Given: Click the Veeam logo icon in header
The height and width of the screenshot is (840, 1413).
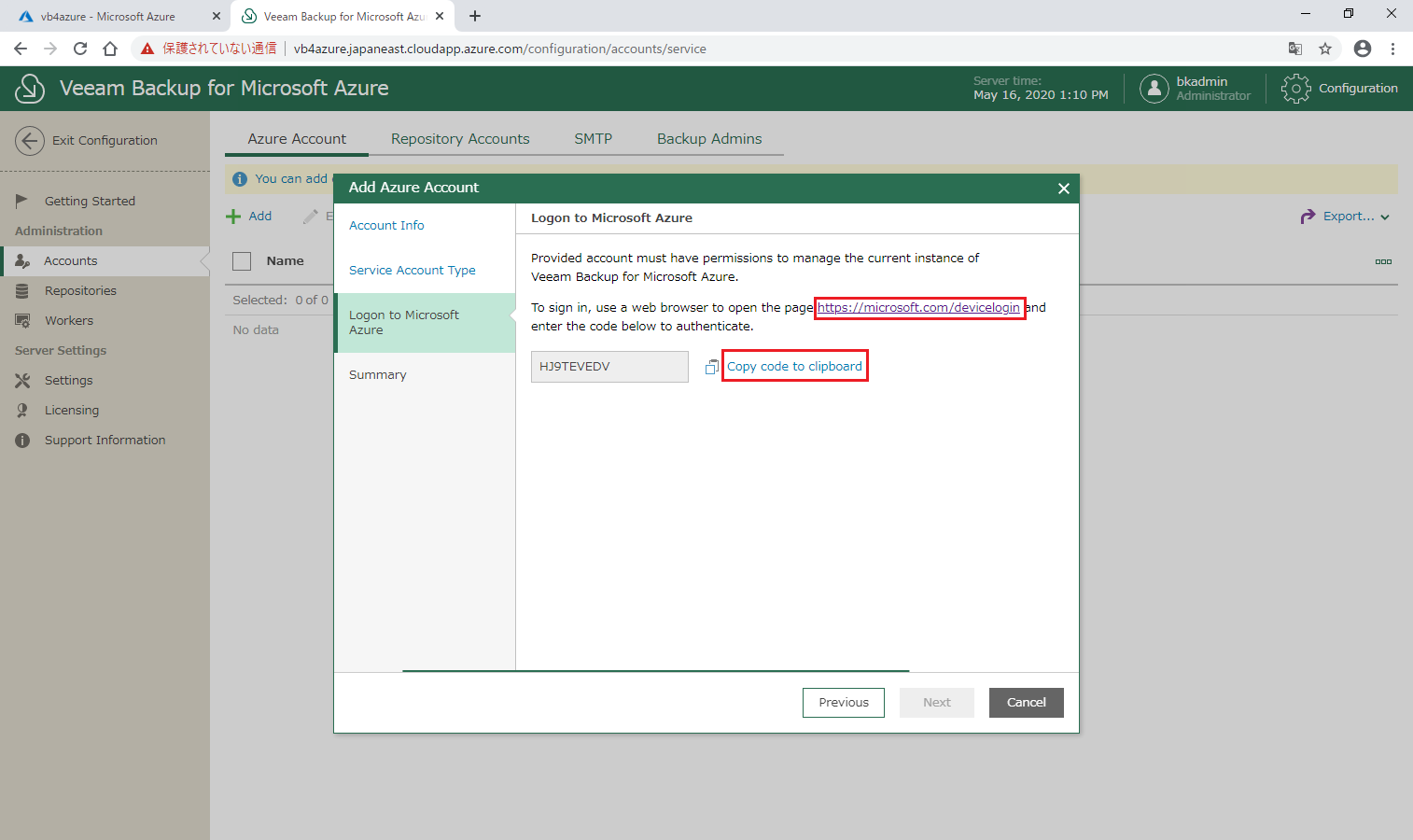Looking at the screenshot, I should 30,89.
